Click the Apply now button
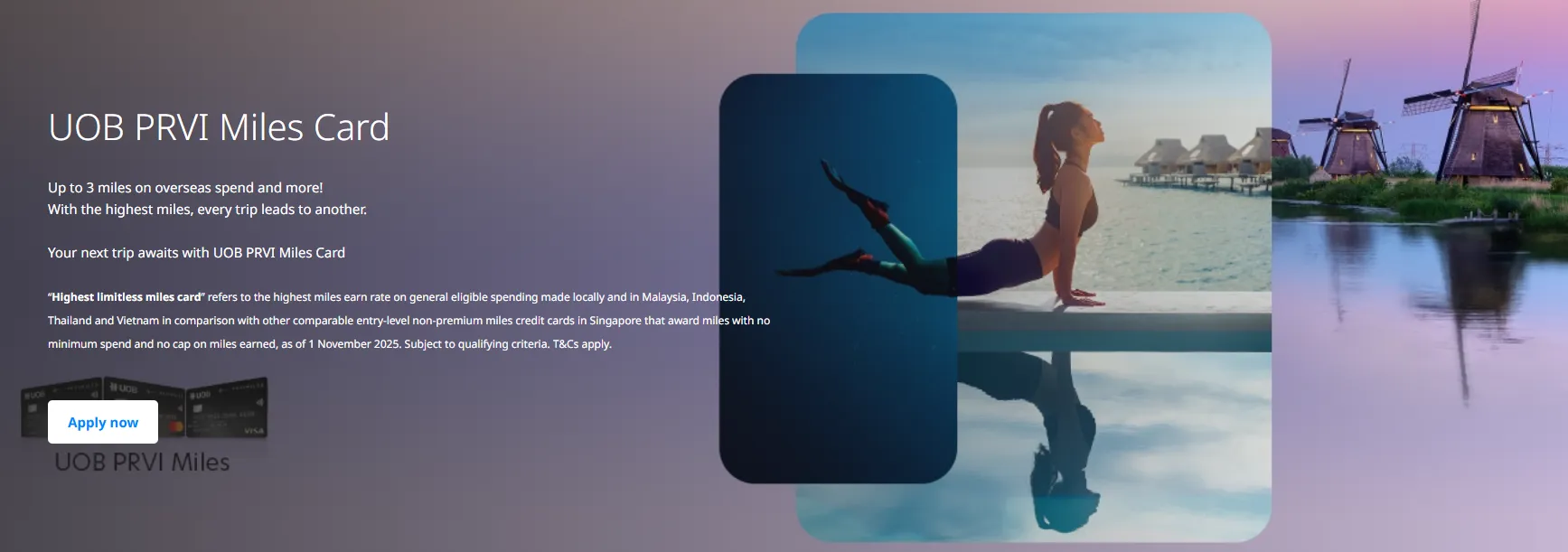Viewport: 1568px width, 552px height. [x=103, y=422]
